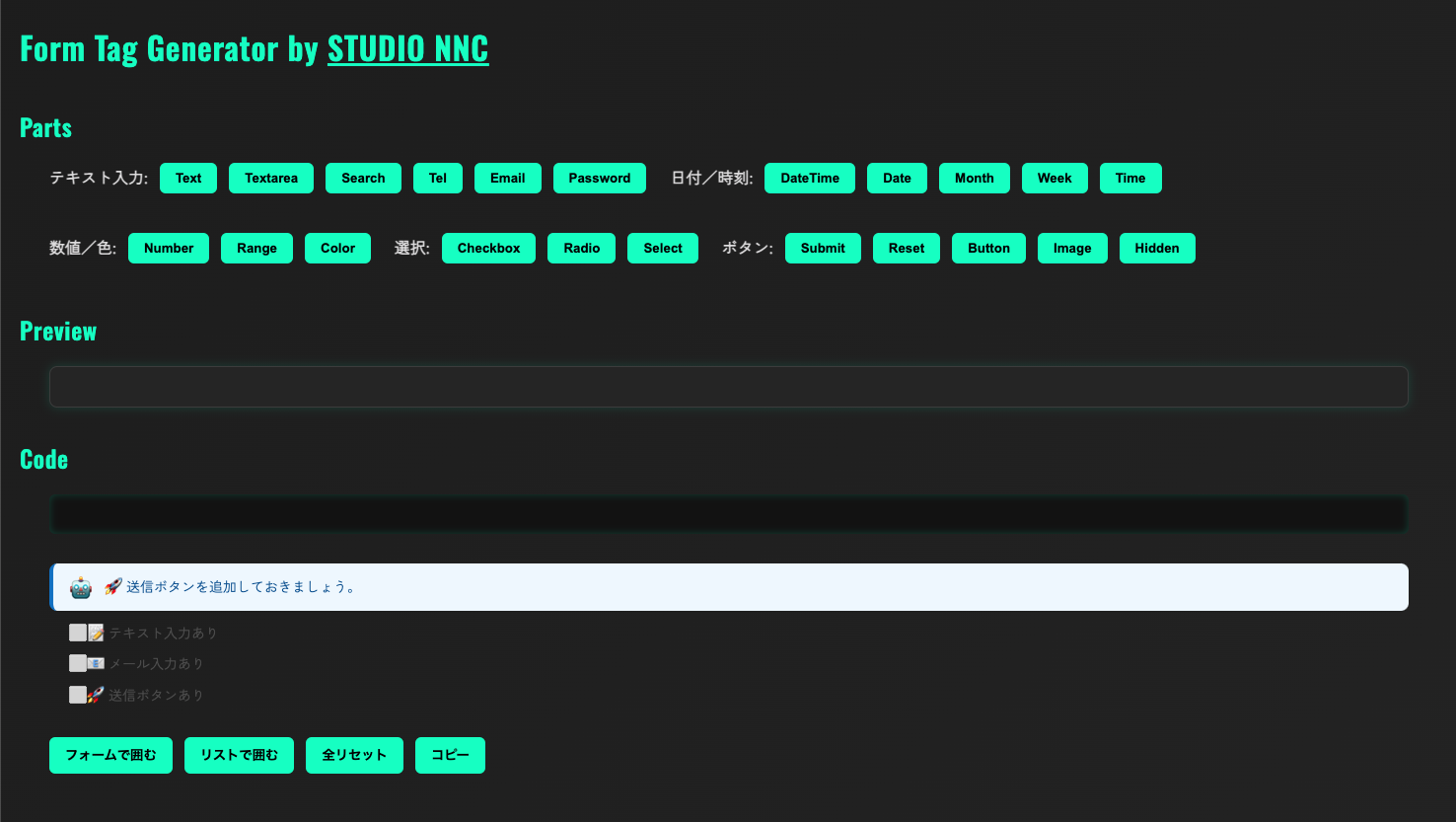Add a Textarea part

pos(270,178)
